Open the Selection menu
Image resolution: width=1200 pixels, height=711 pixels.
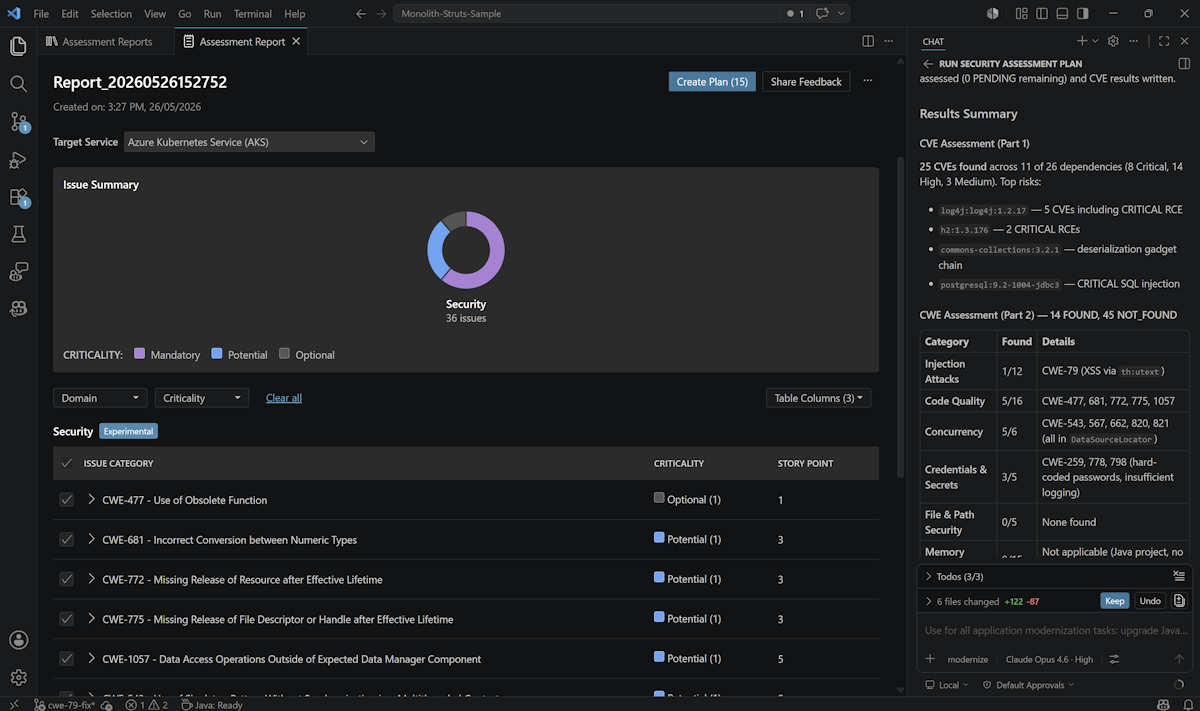coord(111,14)
